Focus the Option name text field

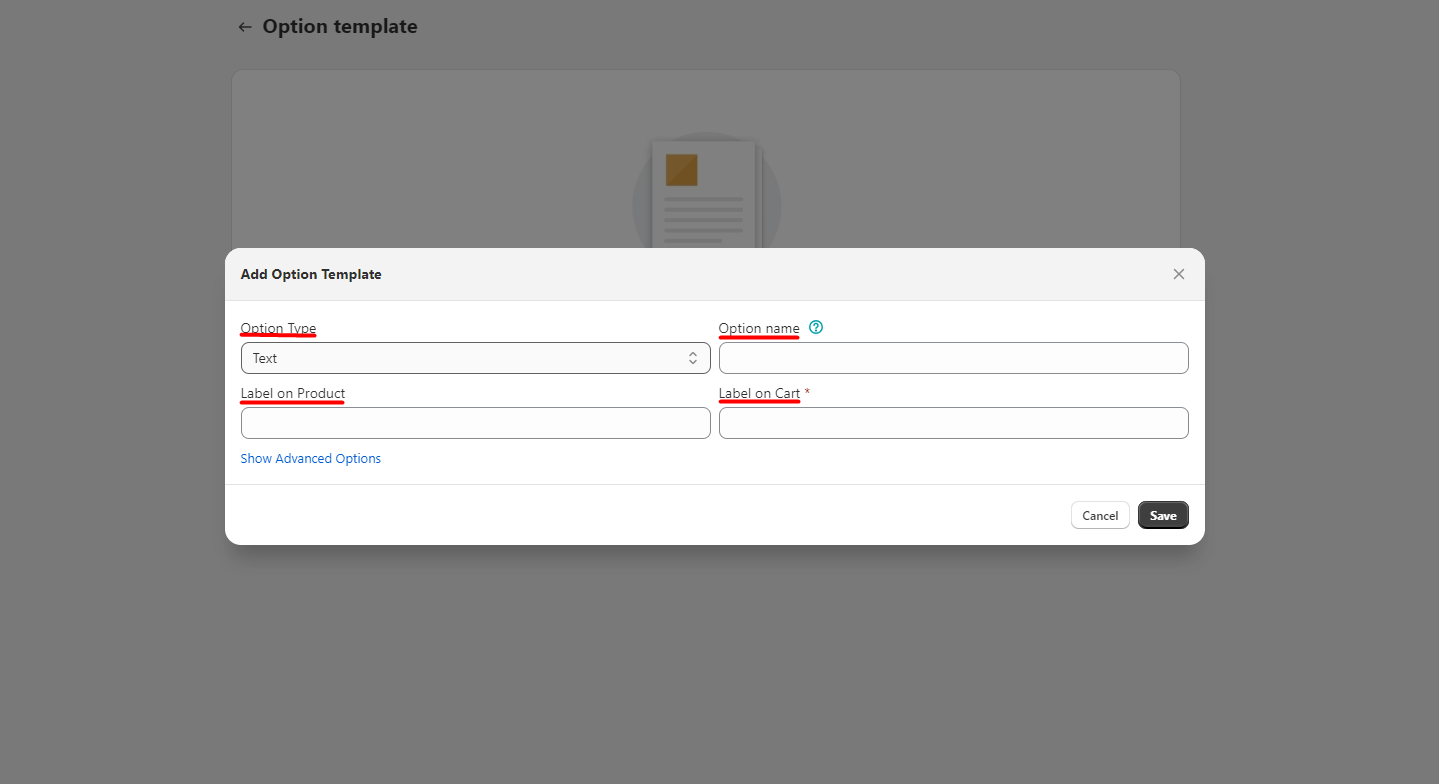click(953, 358)
